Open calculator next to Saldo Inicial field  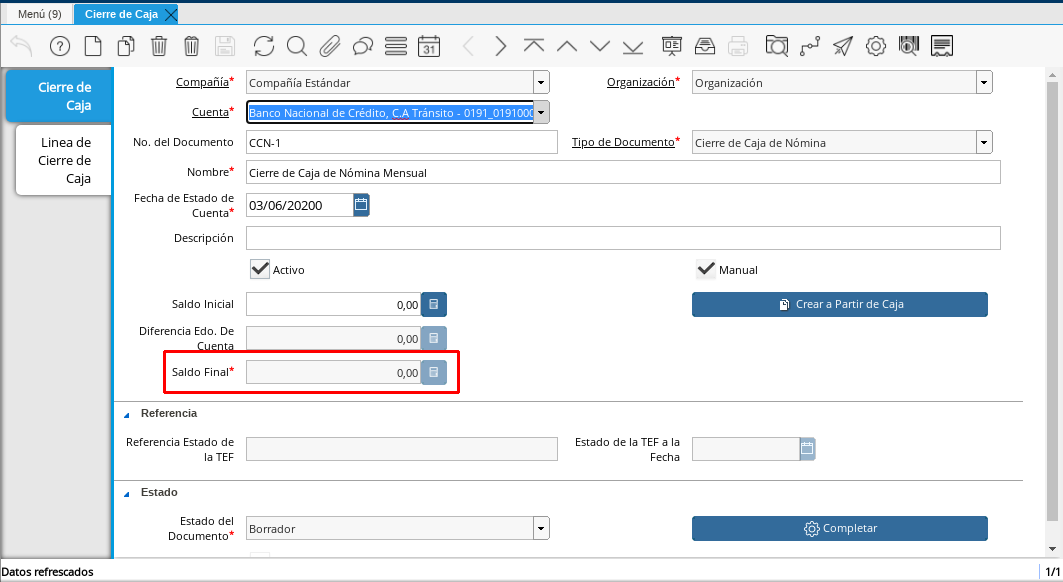tap(434, 304)
